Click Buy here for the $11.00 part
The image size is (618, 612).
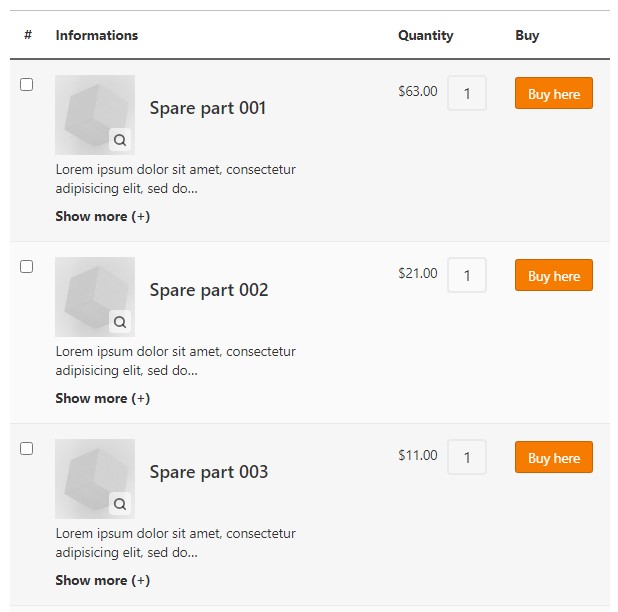pyautogui.click(x=554, y=457)
